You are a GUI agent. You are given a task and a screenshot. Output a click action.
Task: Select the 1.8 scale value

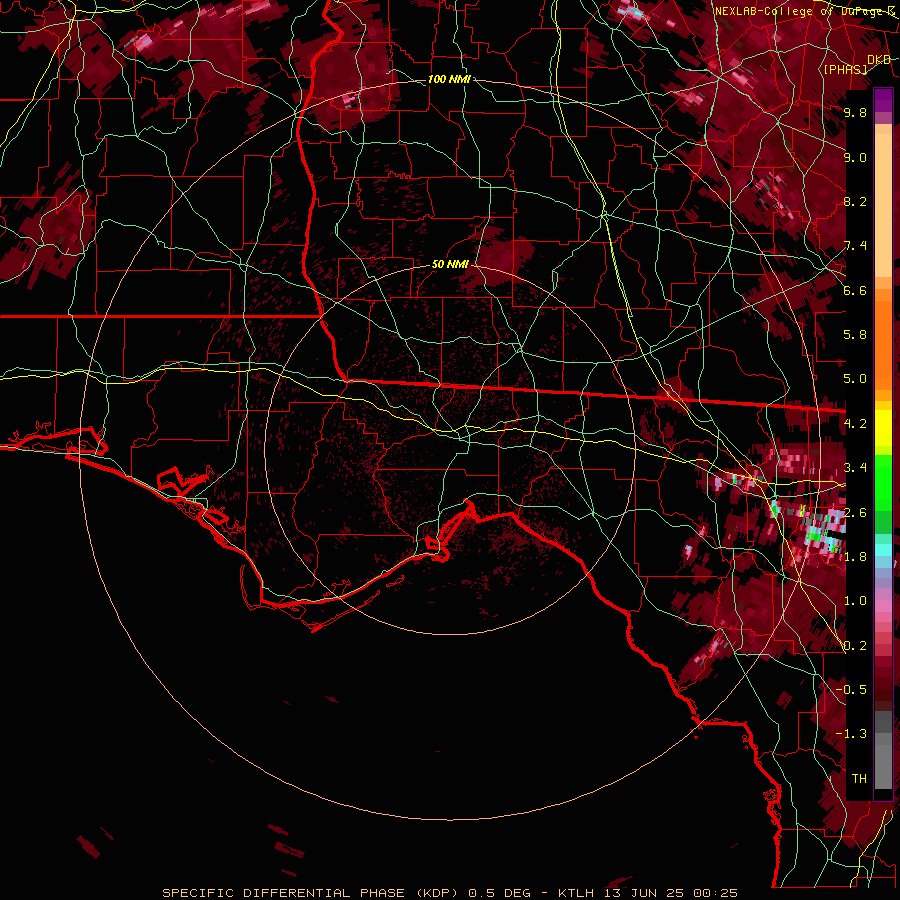(855, 557)
